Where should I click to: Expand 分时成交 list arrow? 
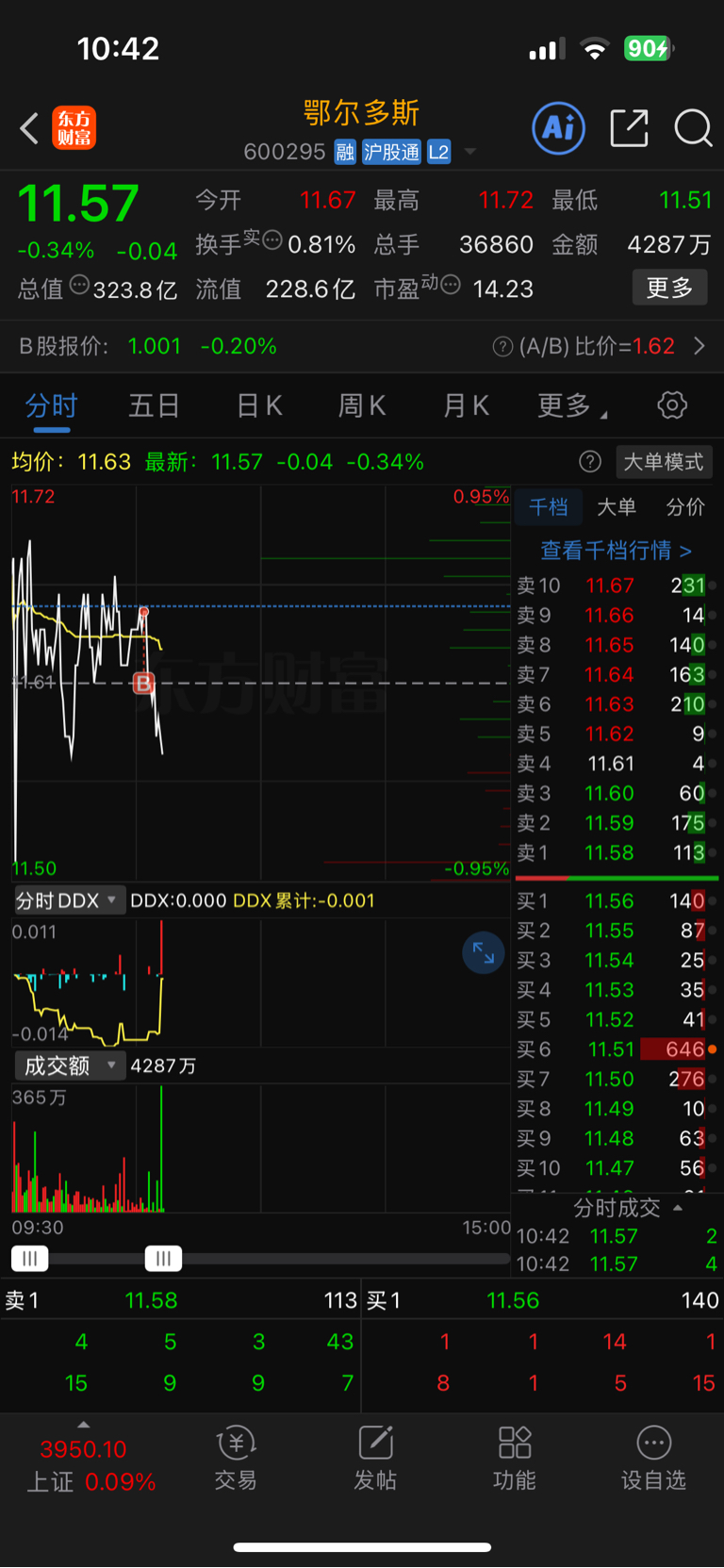tap(678, 1207)
